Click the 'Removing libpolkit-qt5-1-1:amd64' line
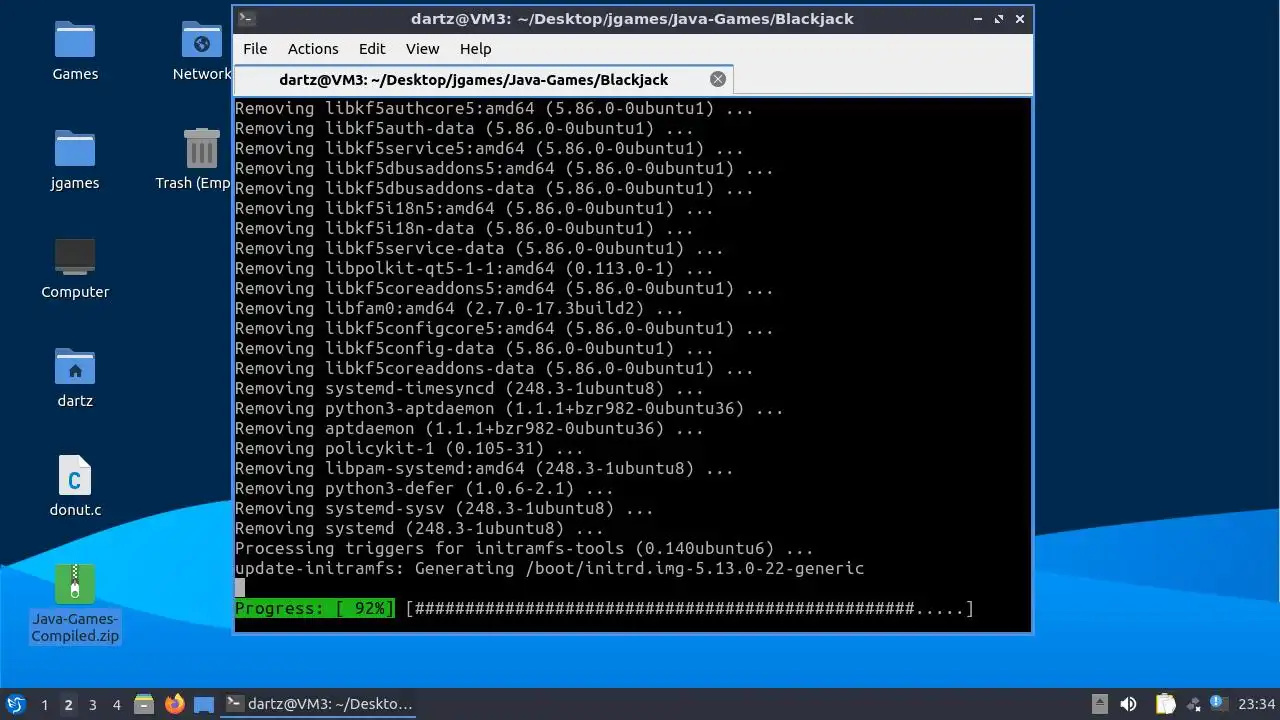Image resolution: width=1280 pixels, height=720 pixels. [x=474, y=268]
